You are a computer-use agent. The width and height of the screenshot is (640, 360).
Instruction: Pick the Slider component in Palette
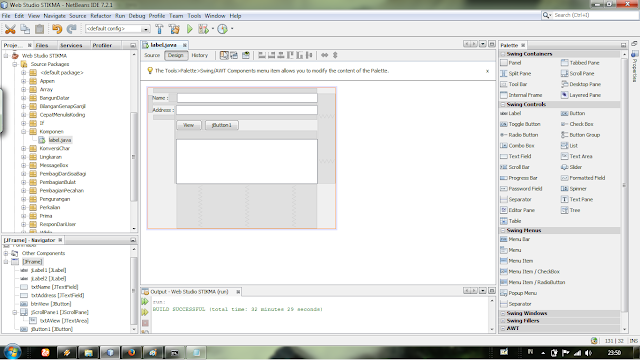(x=572, y=167)
